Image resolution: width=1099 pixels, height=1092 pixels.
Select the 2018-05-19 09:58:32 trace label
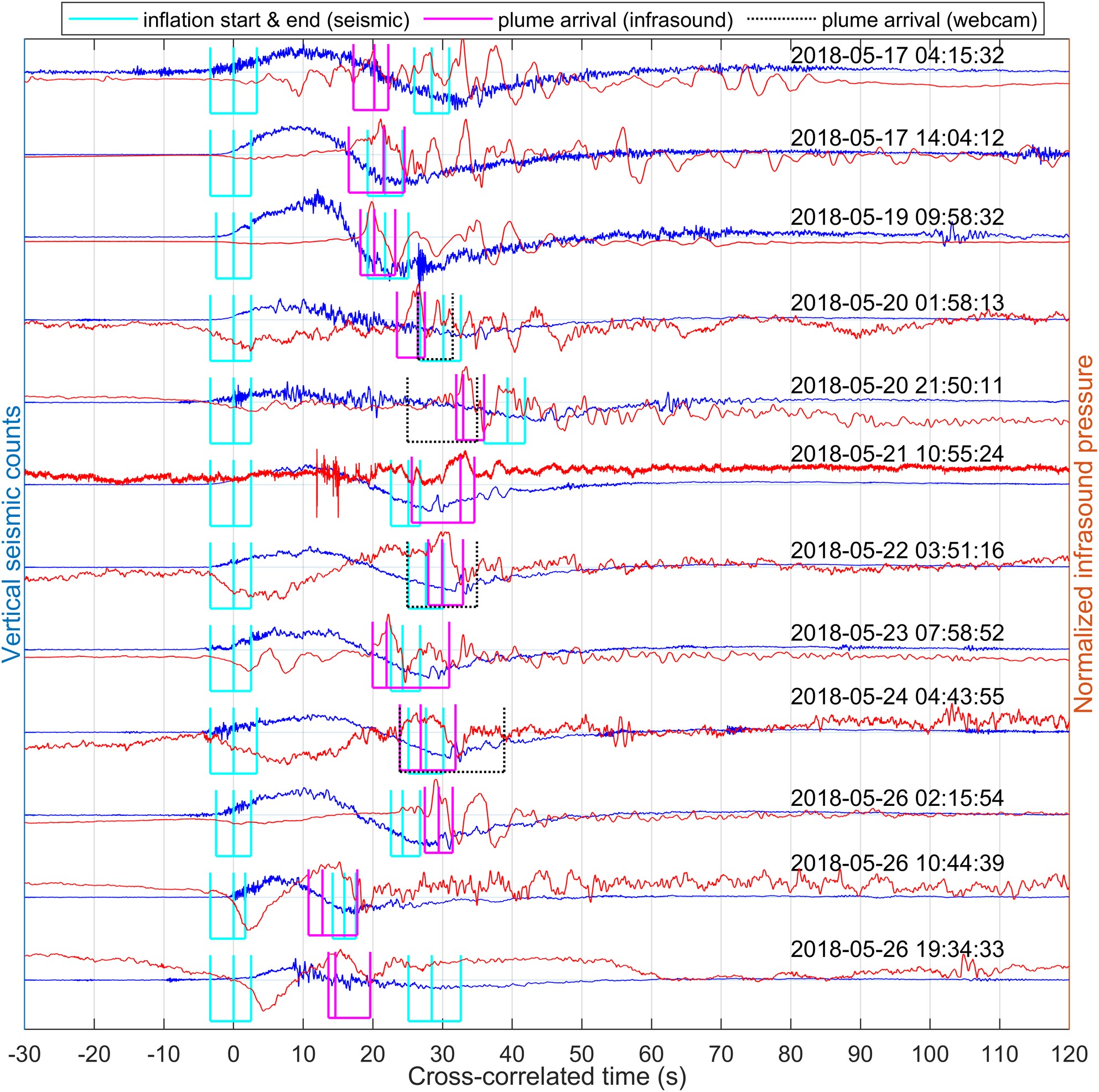899,216
